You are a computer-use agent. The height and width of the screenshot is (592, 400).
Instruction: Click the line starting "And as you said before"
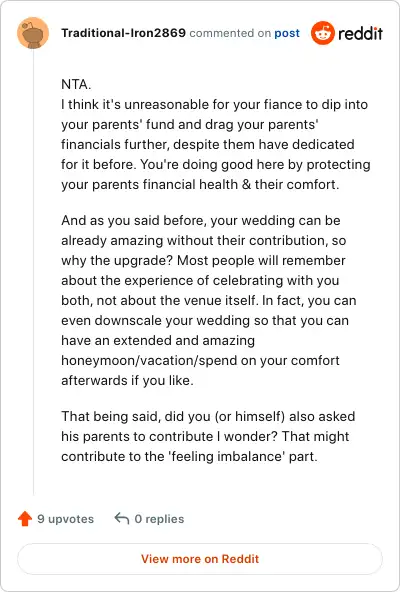click(x=201, y=220)
